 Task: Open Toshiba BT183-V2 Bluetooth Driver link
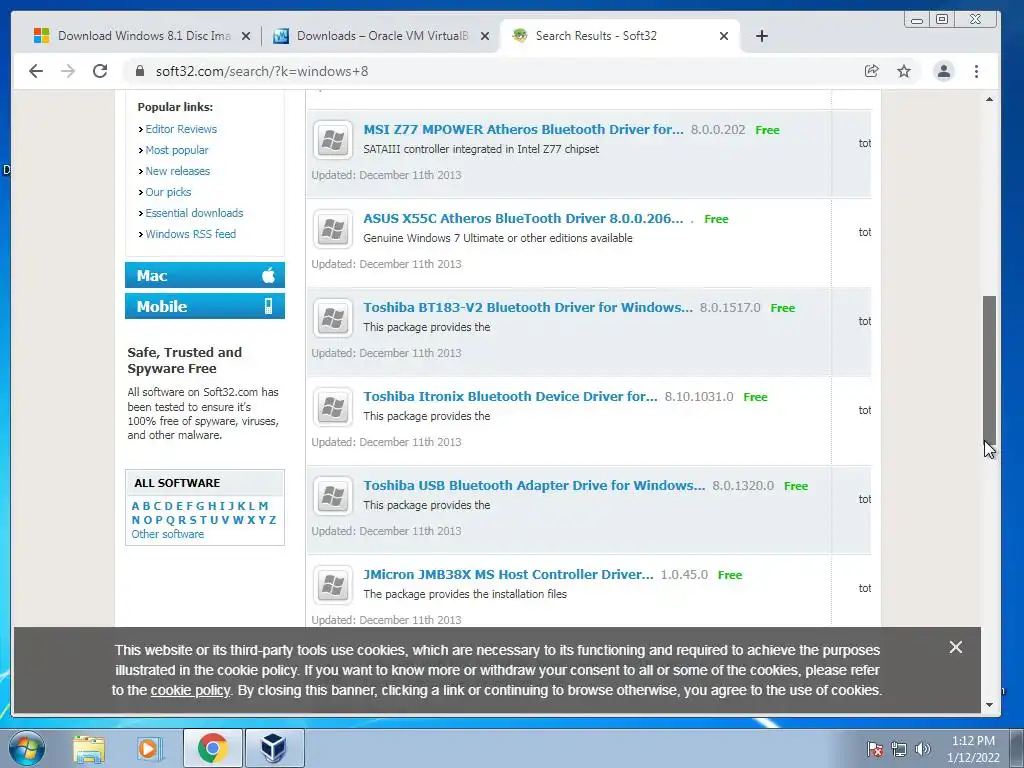(x=528, y=307)
